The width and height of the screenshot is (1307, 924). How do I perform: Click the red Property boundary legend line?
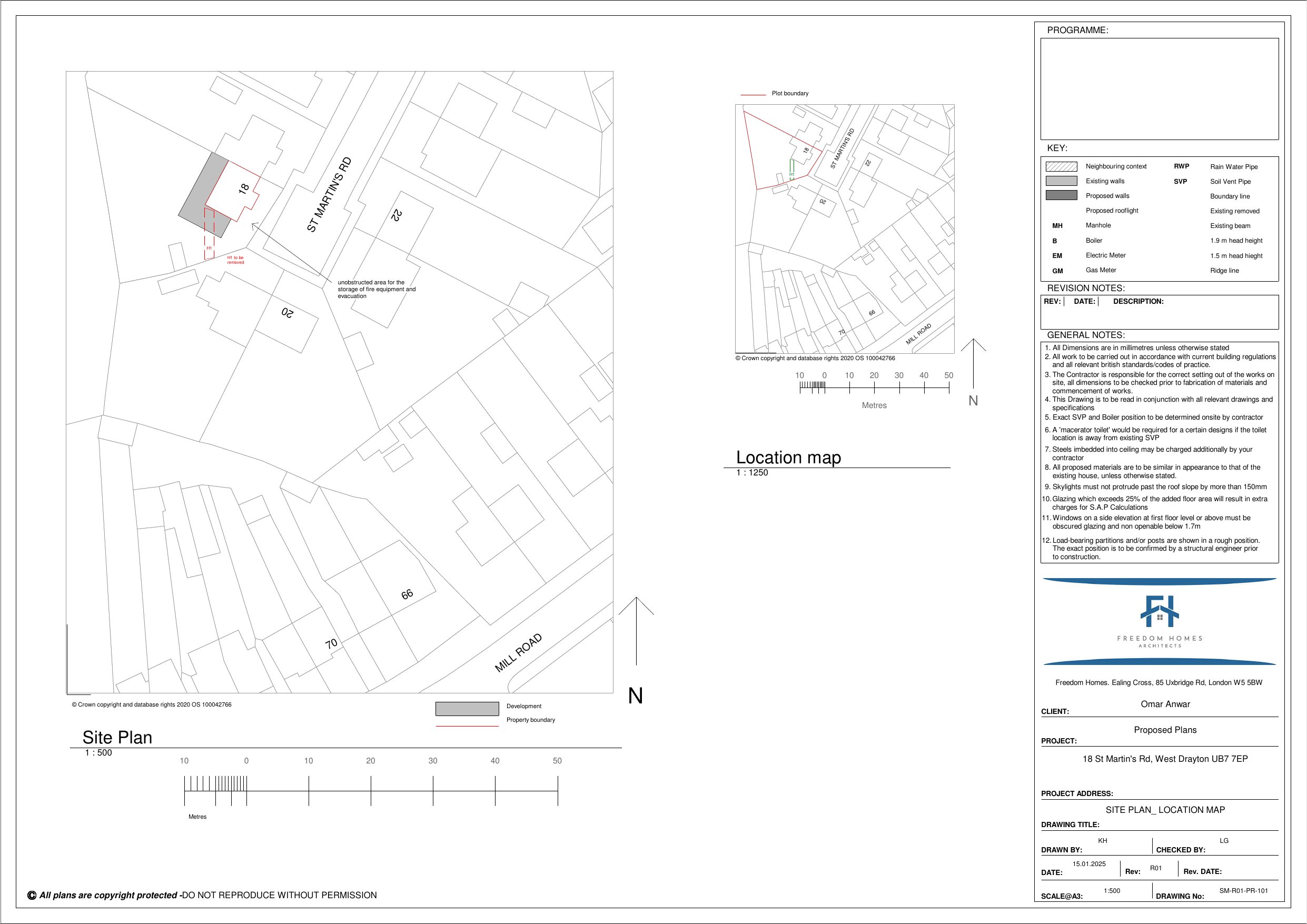click(x=467, y=726)
